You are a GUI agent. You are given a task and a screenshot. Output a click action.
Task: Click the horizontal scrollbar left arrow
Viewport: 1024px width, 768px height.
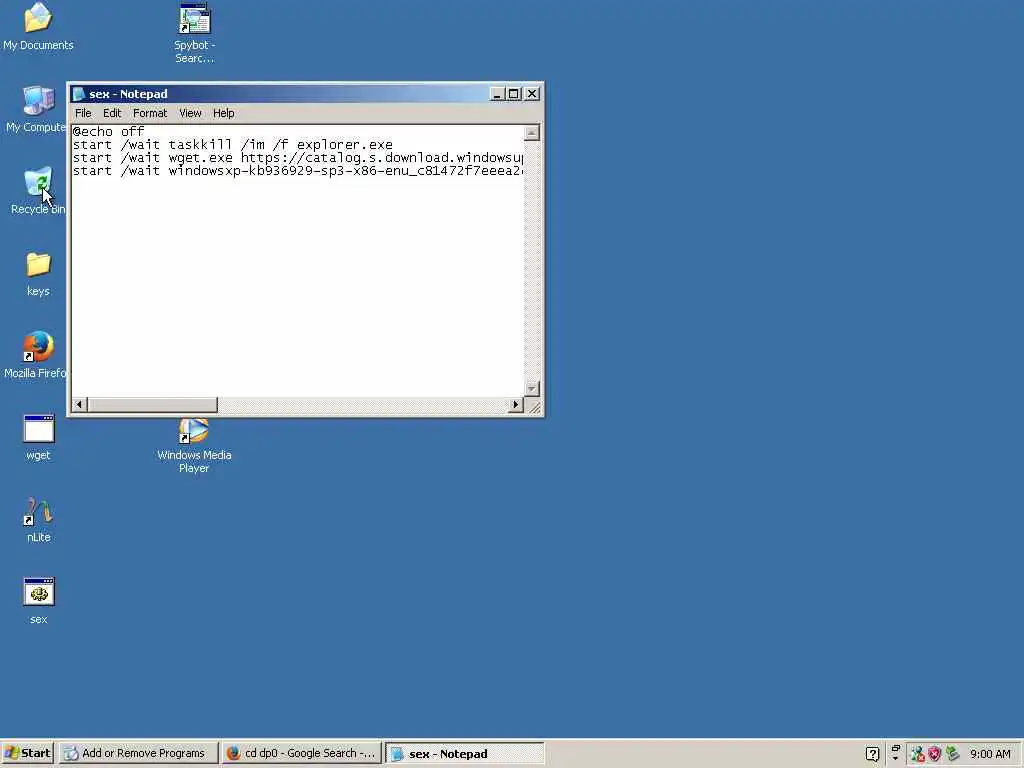click(79, 404)
